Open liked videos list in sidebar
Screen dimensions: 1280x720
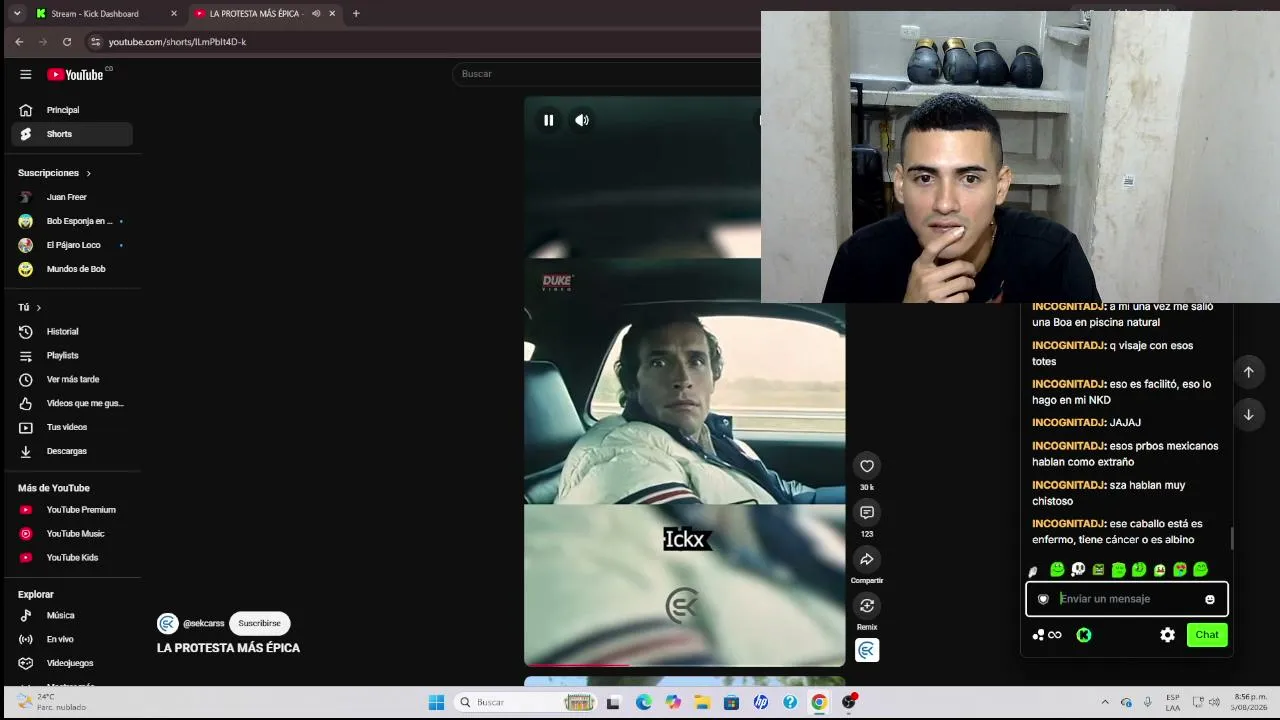click(72, 403)
